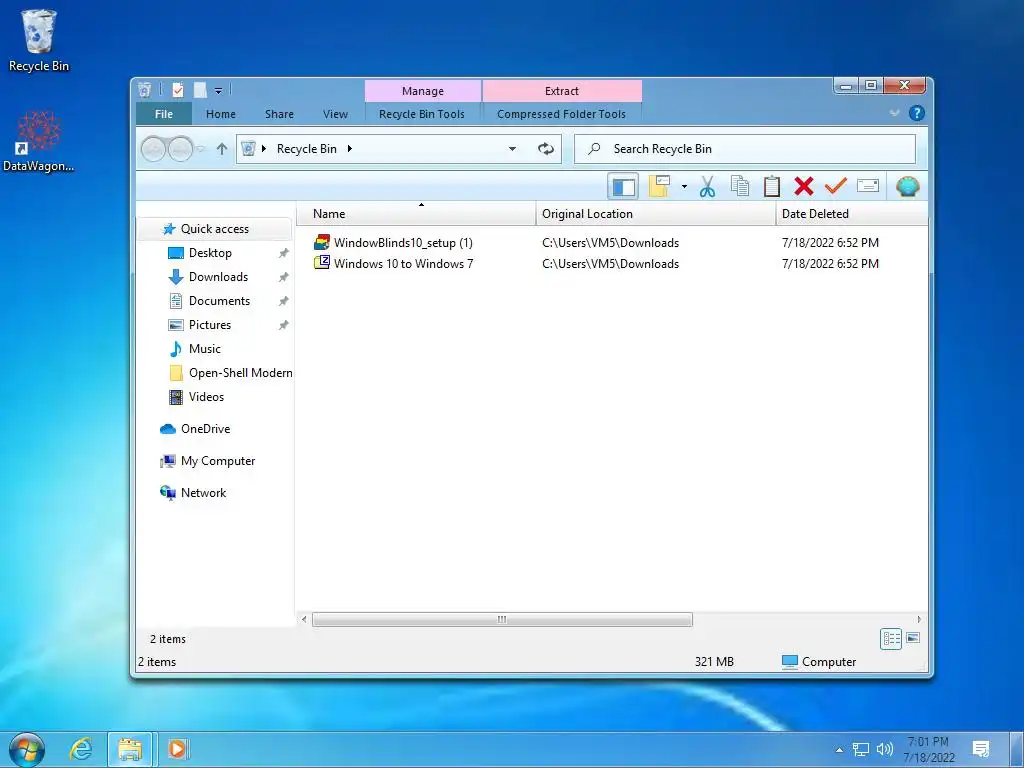Image resolution: width=1024 pixels, height=768 pixels.
Task: Open the address bar history dropdown
Action: (x=512, y=149)
